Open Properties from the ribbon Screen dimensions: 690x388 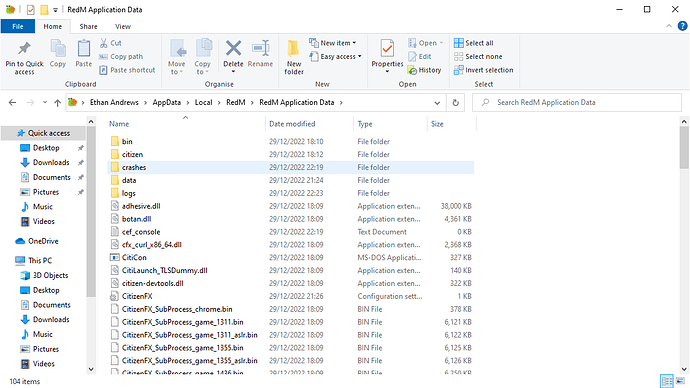point(387,56)
